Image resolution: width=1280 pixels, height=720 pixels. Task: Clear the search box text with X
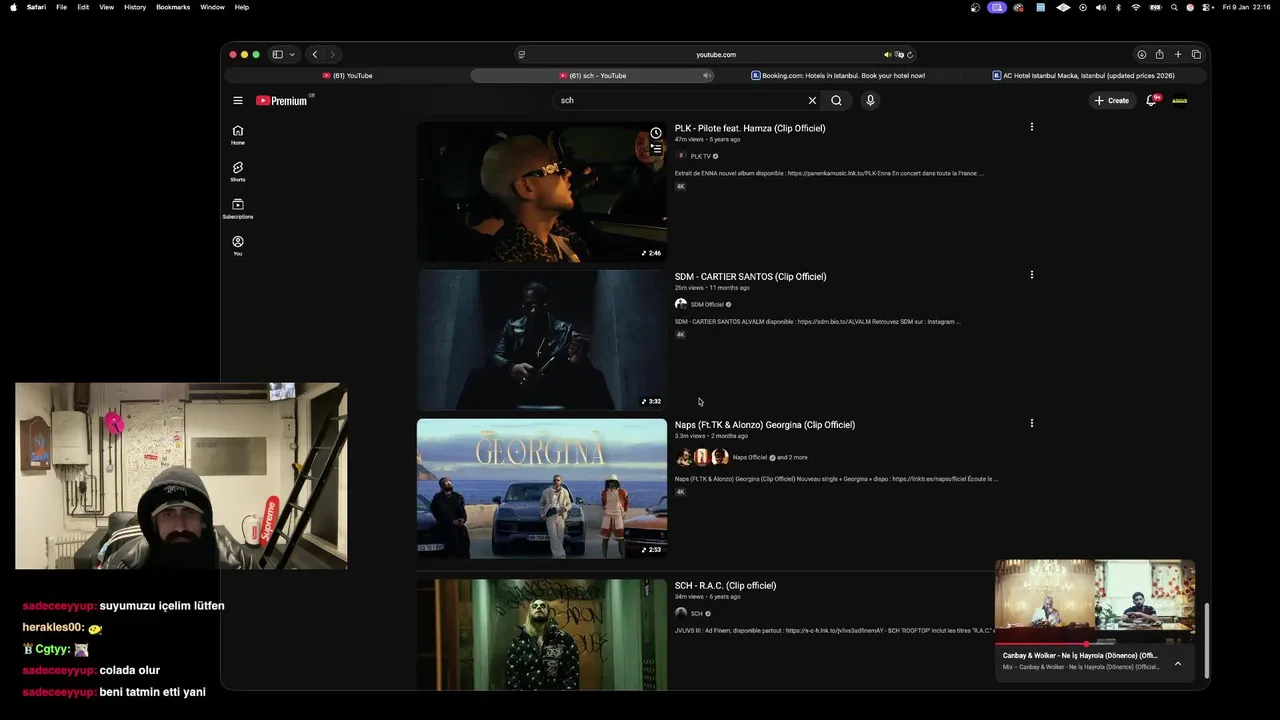(812, 100)
